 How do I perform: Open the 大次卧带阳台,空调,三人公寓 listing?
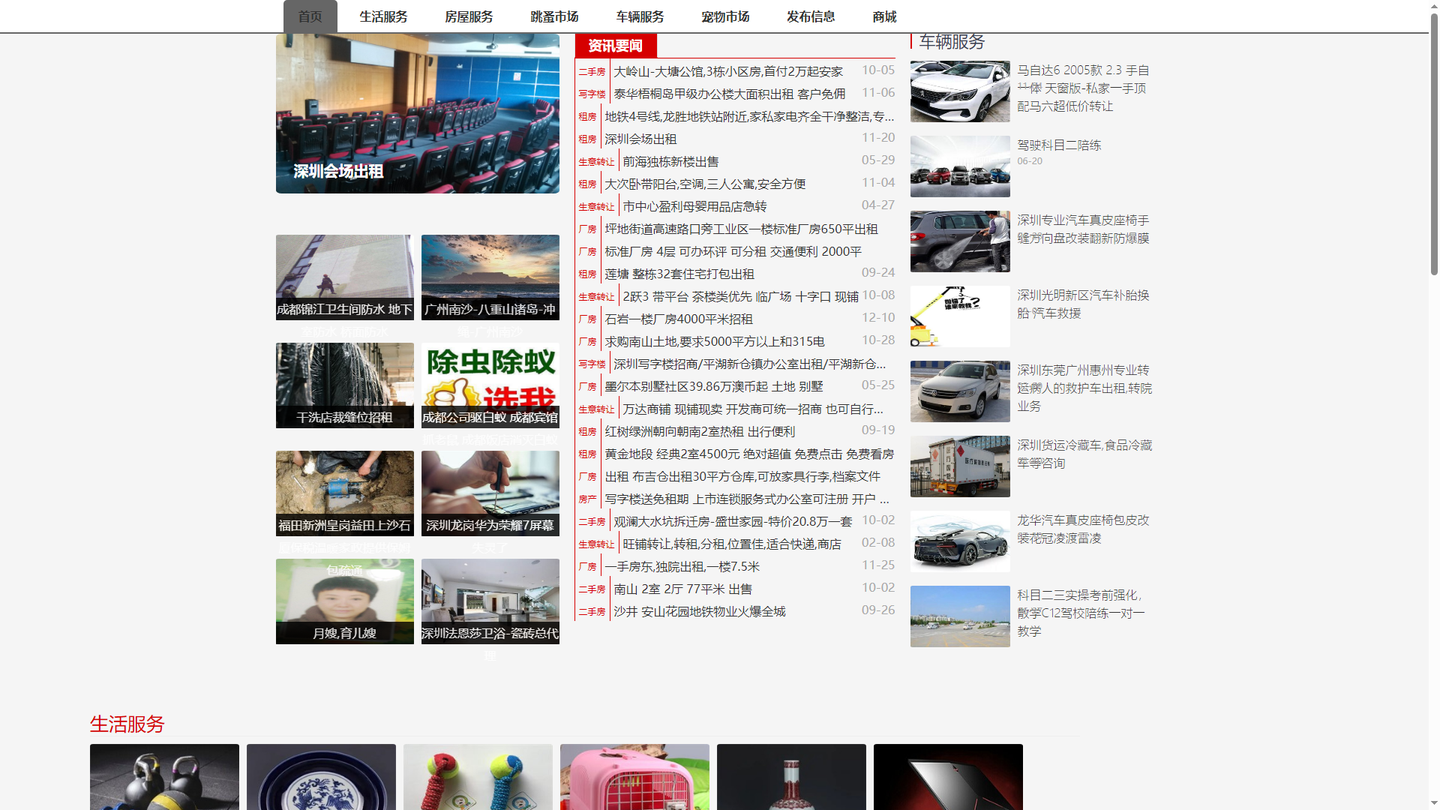(705, 184)
